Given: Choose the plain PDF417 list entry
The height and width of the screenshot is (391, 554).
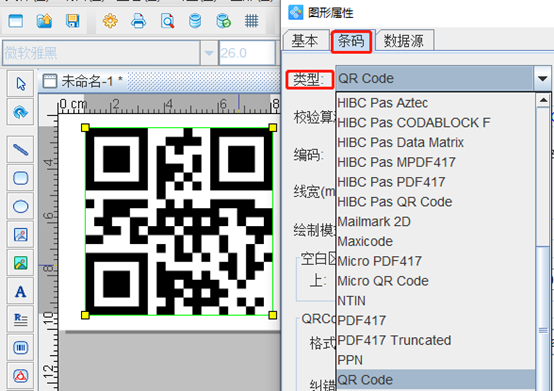Looking at the screenshot, I should (435, 320).
